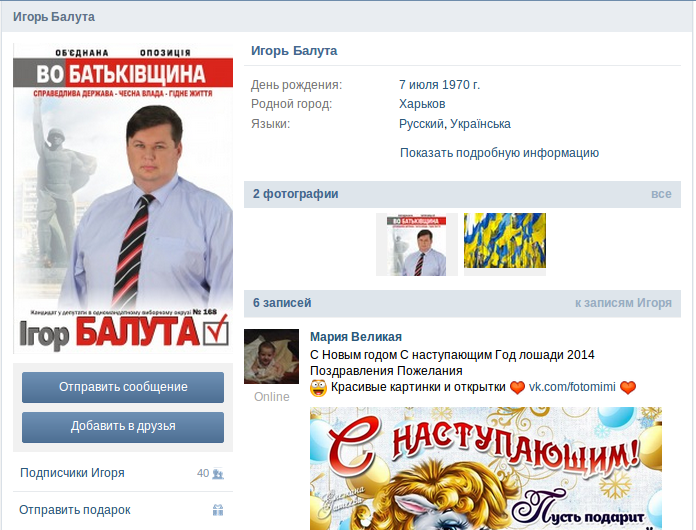Click 'к записям Игоря' filter link
The image size is (696, 530).
pyautogui.click(x=623, y=303)
